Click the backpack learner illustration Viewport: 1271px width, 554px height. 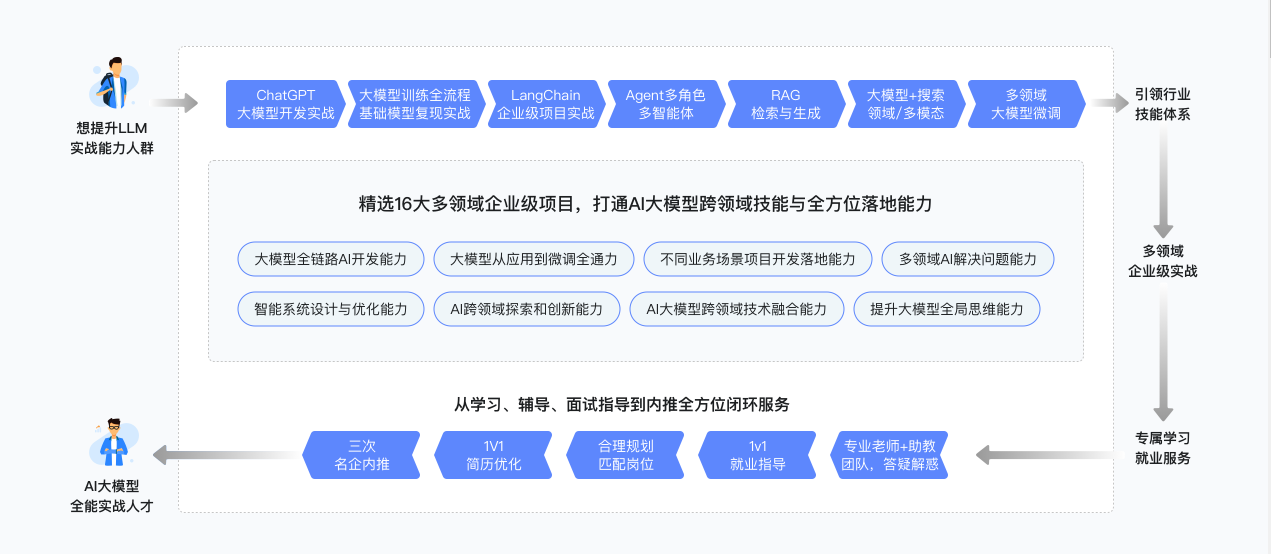(x=113, y=83)
